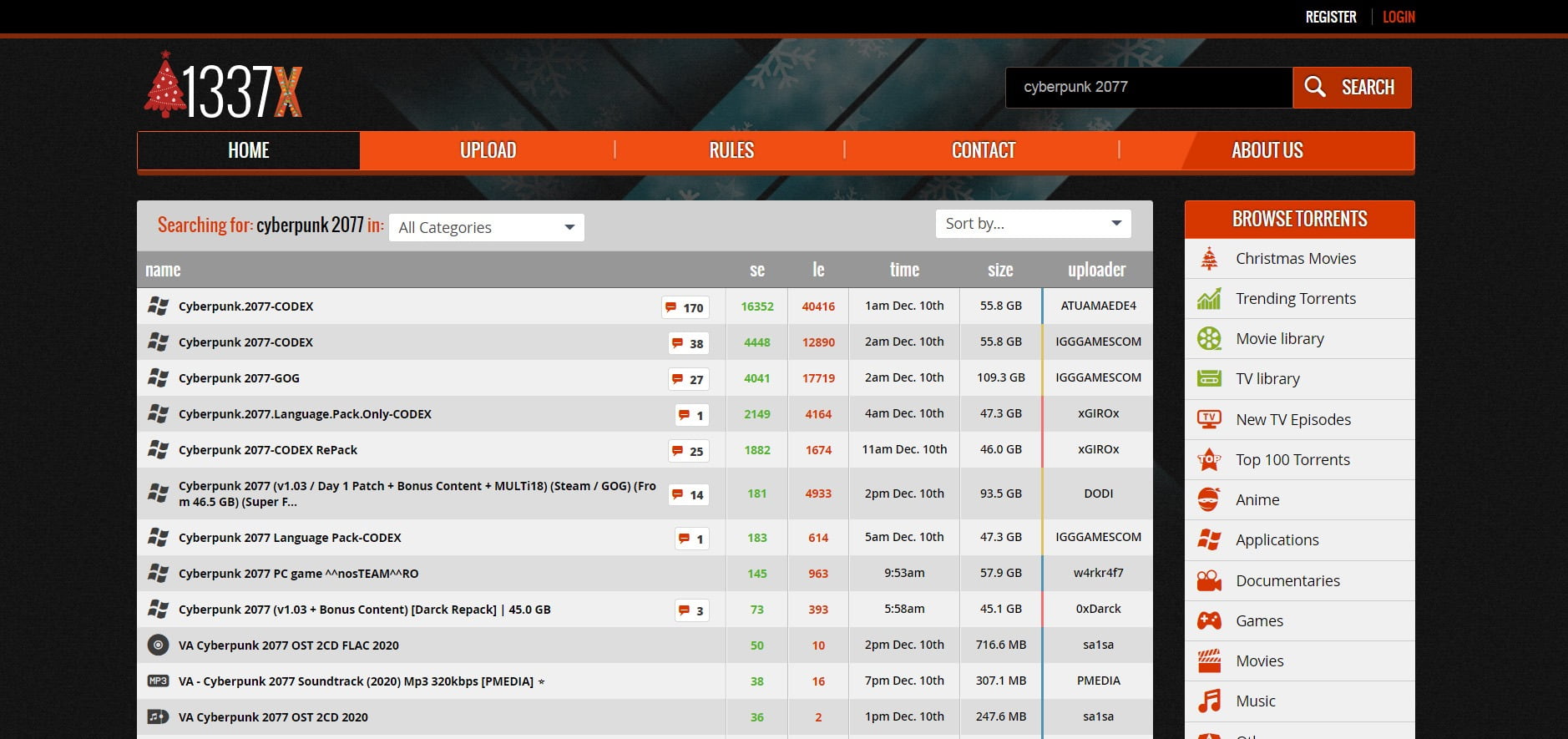The height and width of the screenshot is (739, 1568).
Task: Click the Top 100 Torrents star icon
Action: [x=1209, y=459]
